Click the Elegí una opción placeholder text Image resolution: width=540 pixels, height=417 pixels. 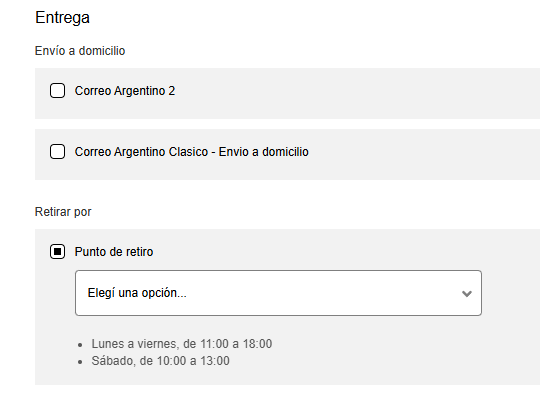[137, 293]
